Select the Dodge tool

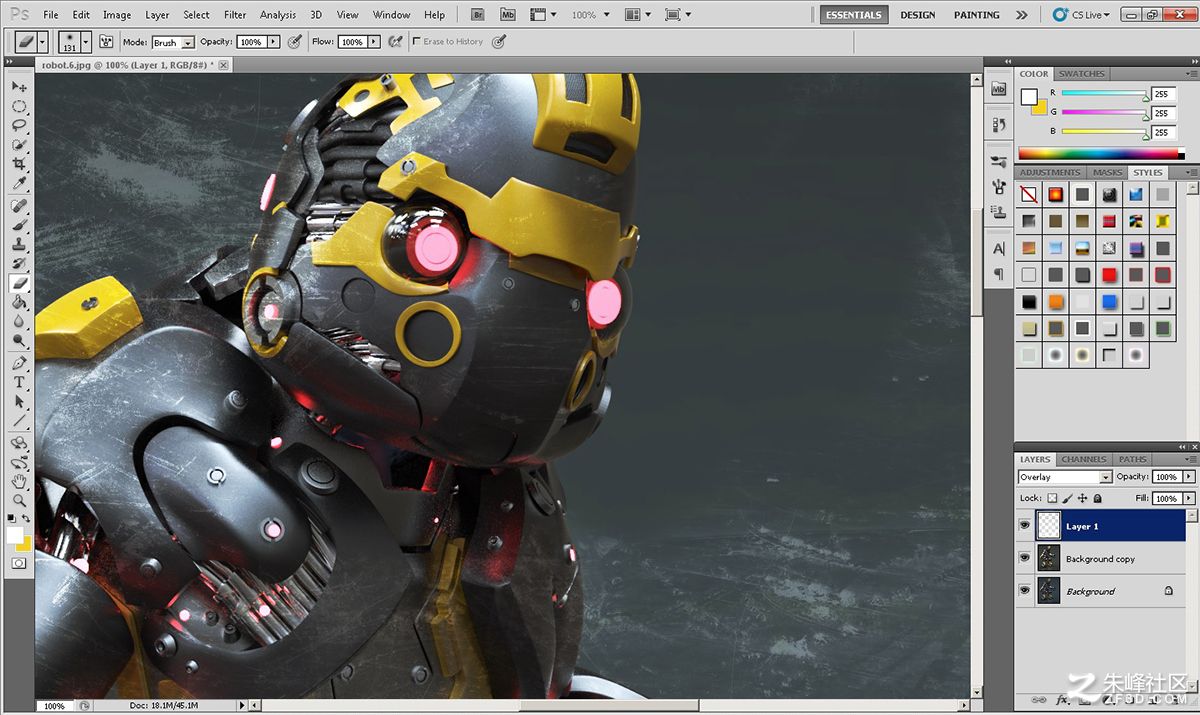[x=19, y=341]
